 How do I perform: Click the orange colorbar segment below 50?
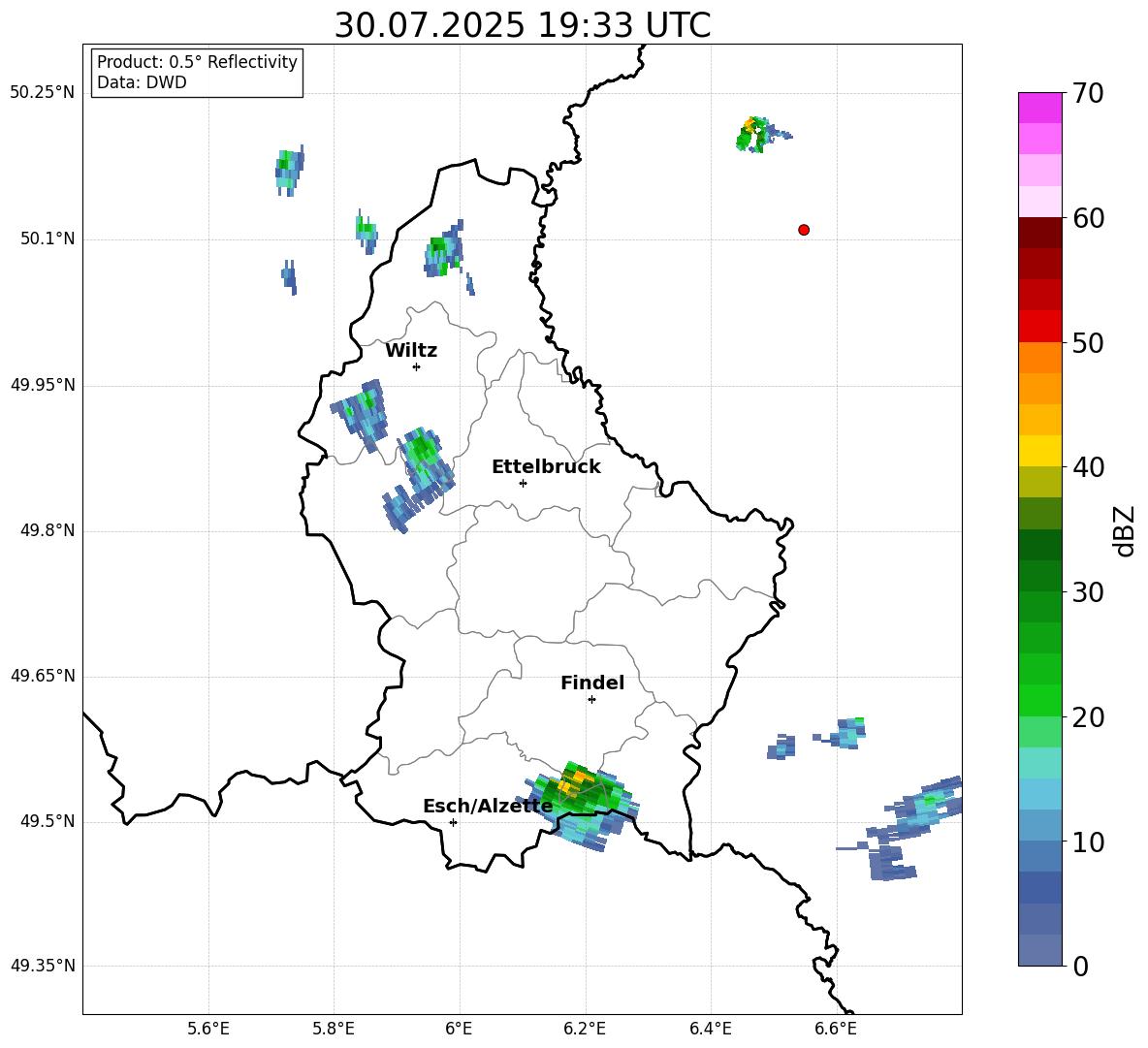point(1040,358)
